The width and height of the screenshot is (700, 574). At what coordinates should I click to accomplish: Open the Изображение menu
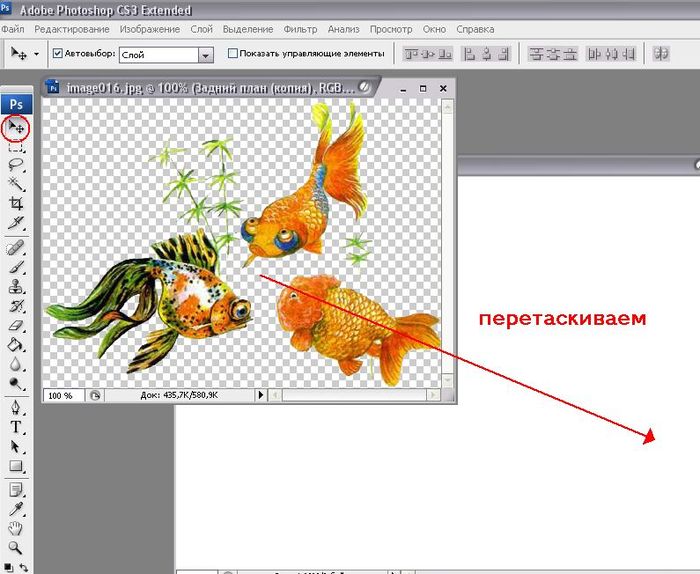[150, 29]
